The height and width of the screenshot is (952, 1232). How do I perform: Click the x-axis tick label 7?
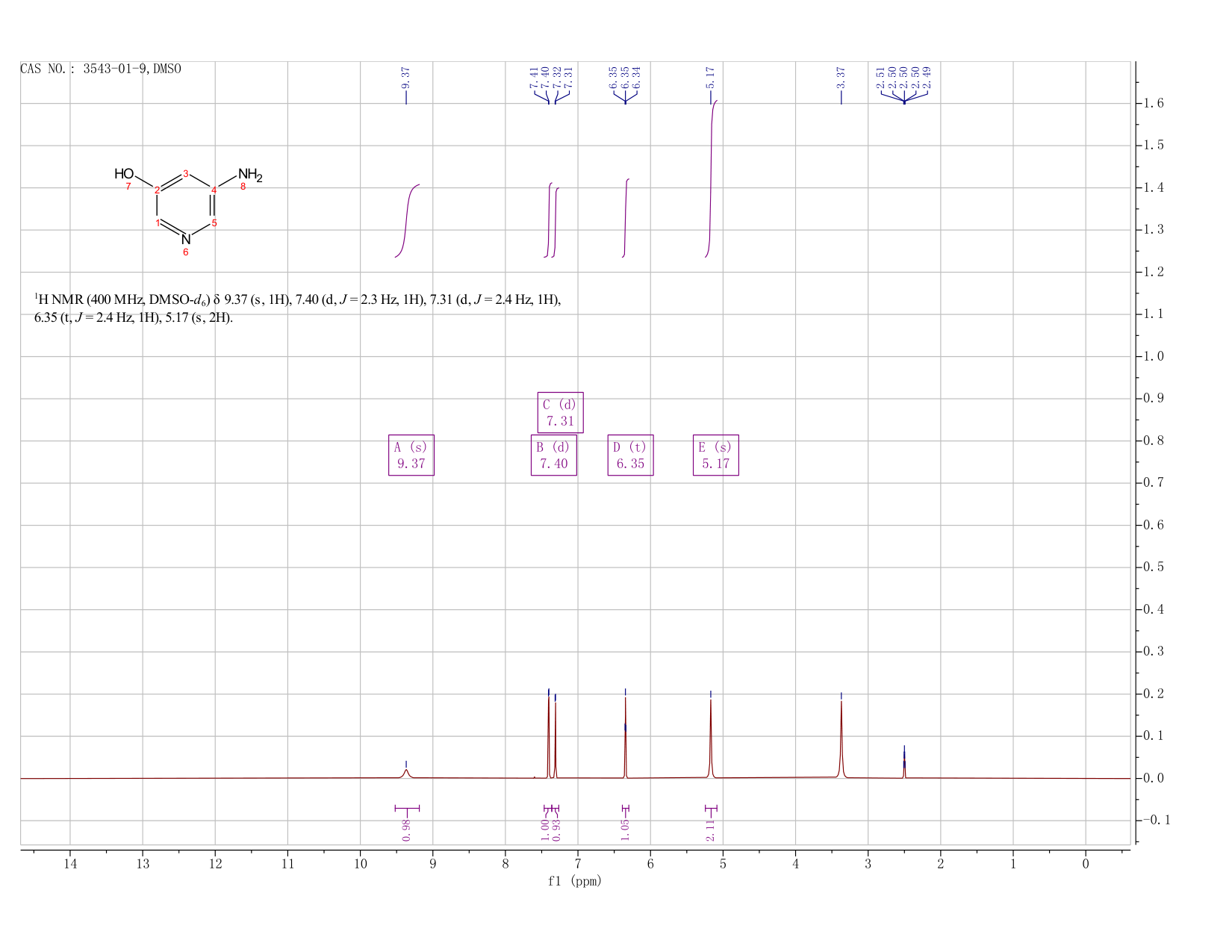tap(578, 864)
